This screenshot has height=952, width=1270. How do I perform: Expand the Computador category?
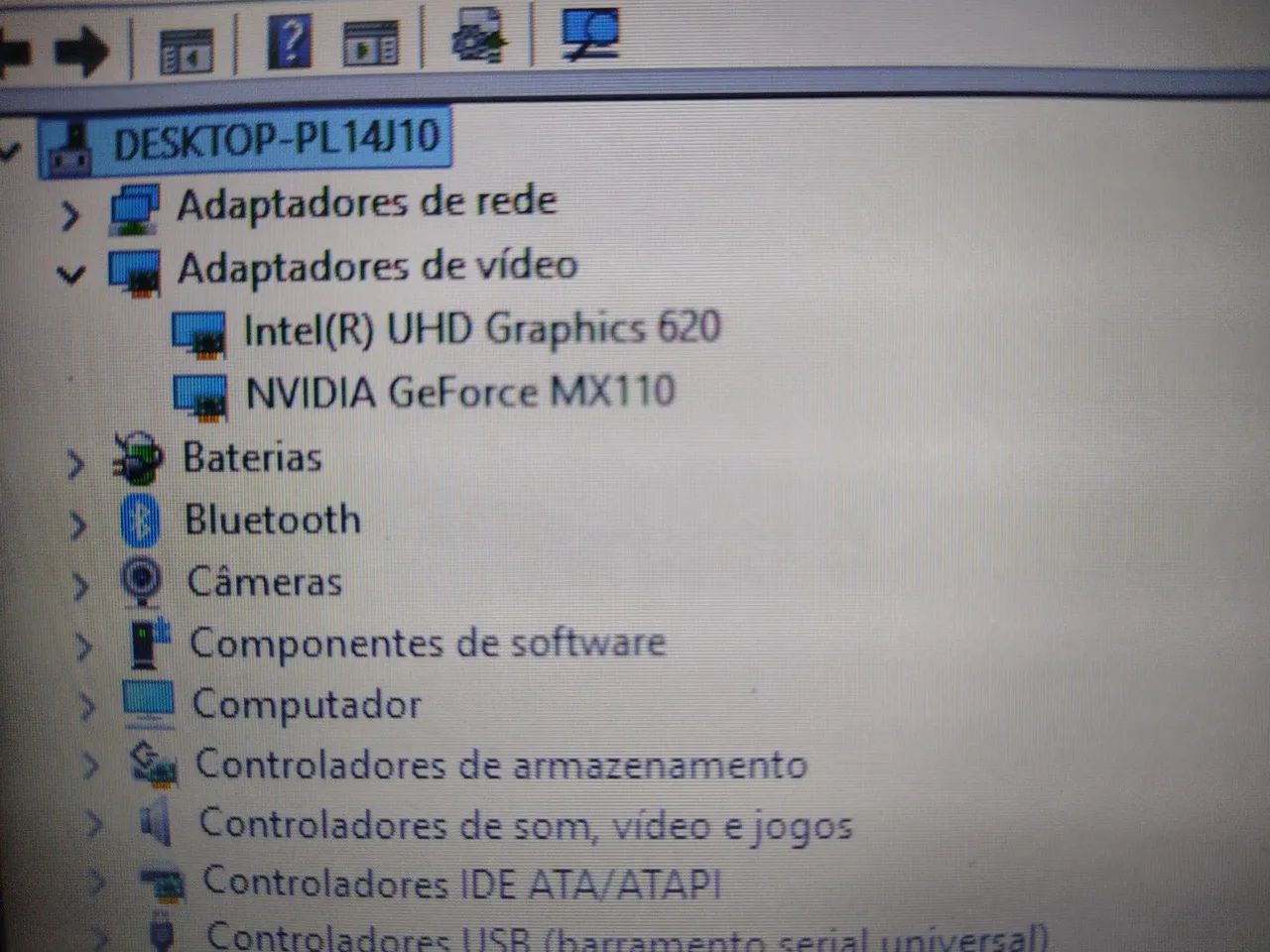coord(88,707)
